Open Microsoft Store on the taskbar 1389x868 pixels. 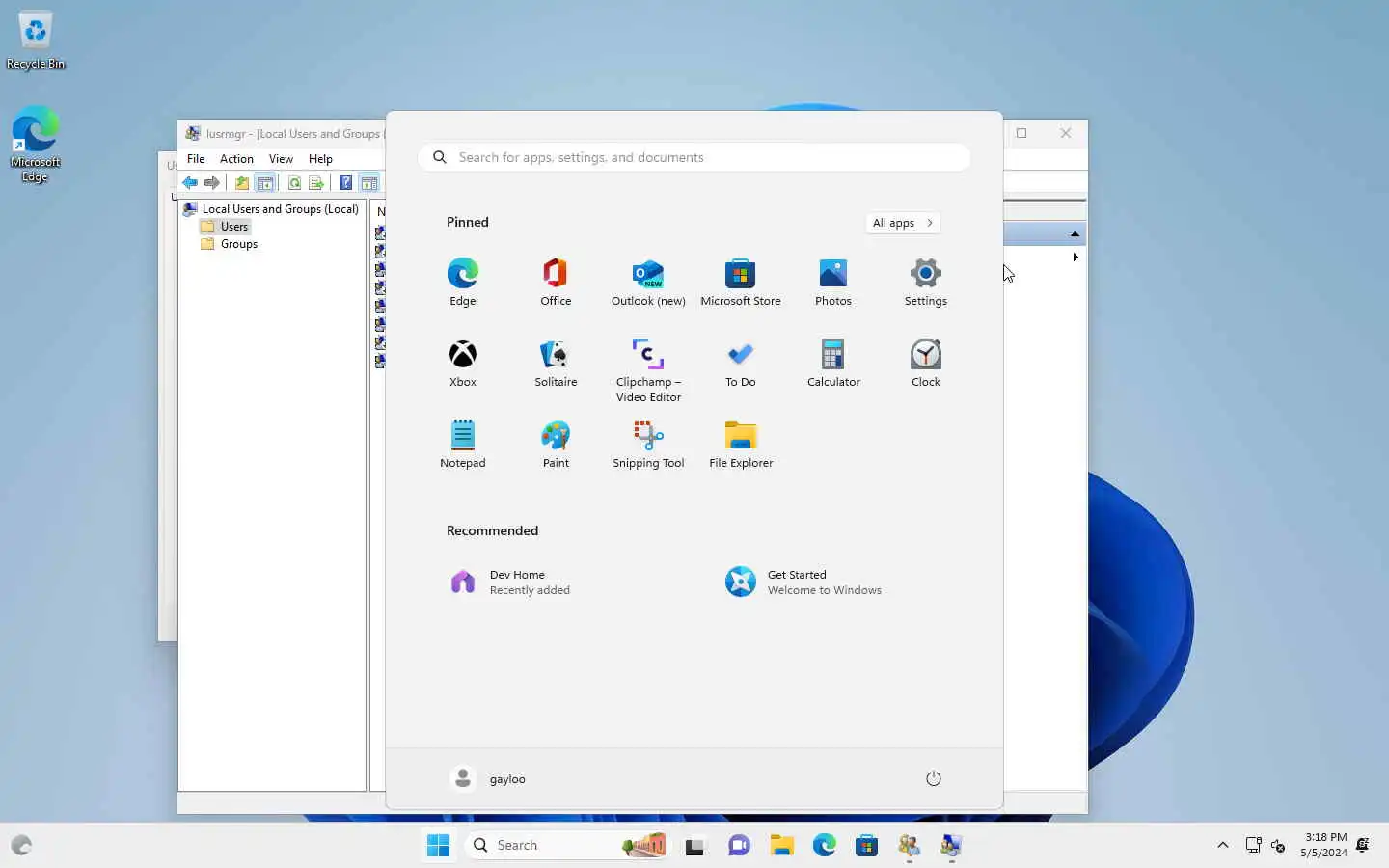866,846
